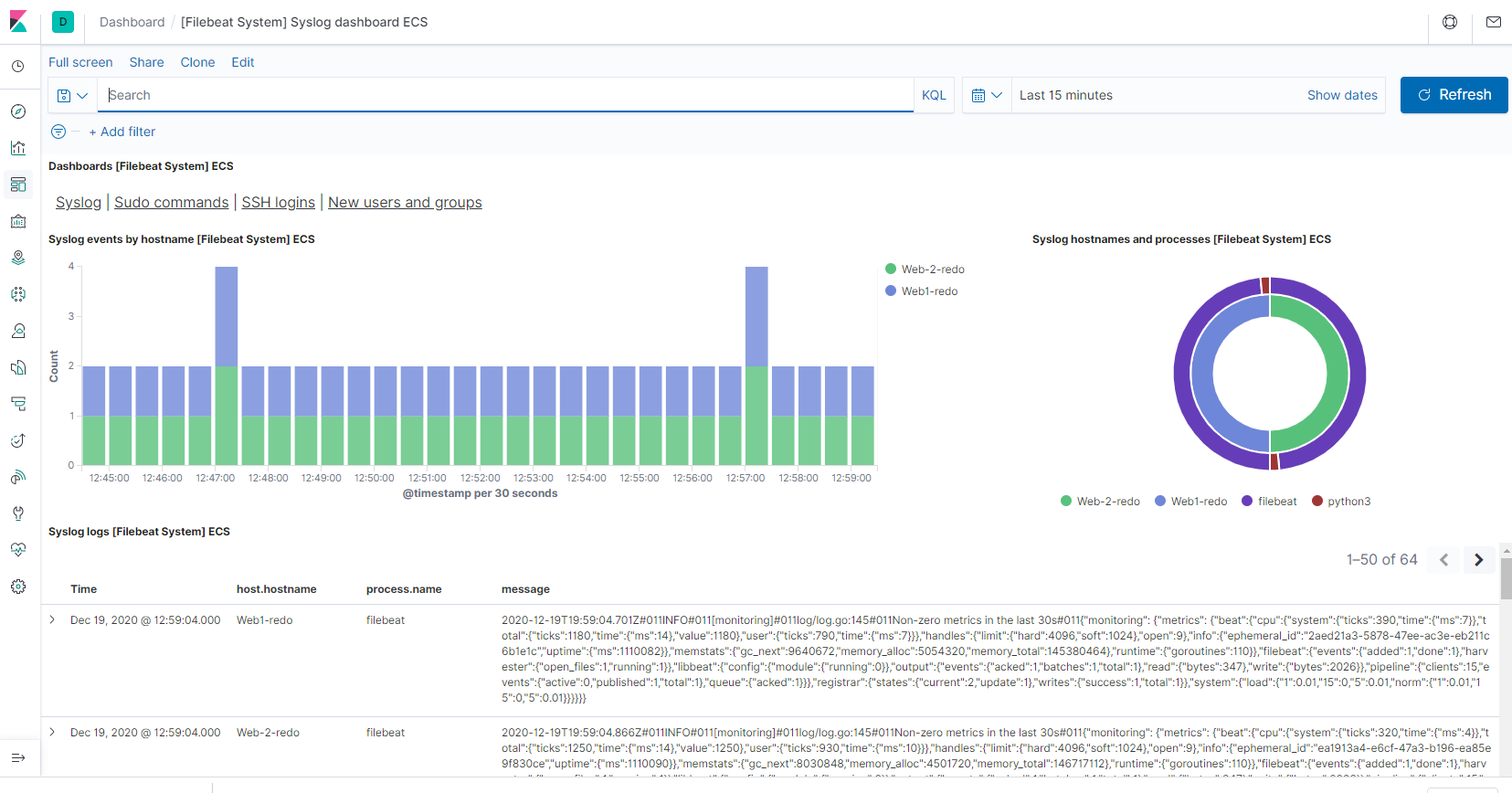Click Share in the dashboard menu
The image size is (1512, 793).
tap(147, 62)
